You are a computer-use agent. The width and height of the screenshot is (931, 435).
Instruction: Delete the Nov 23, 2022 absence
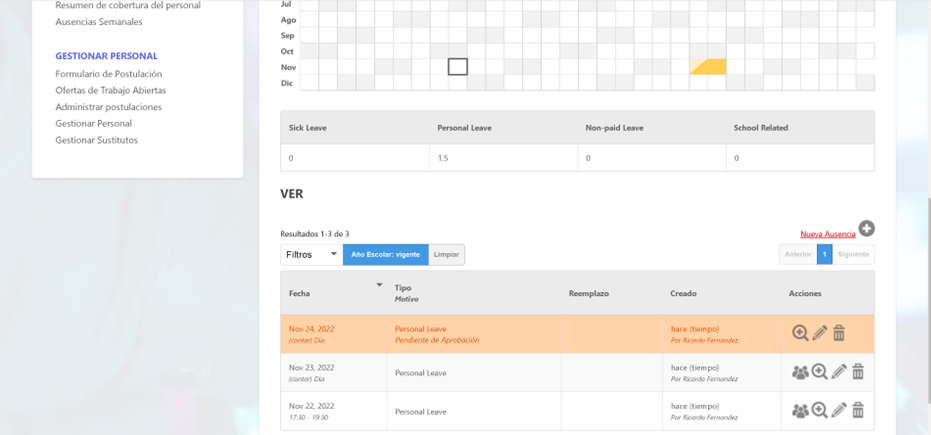[x=858, y=372]
